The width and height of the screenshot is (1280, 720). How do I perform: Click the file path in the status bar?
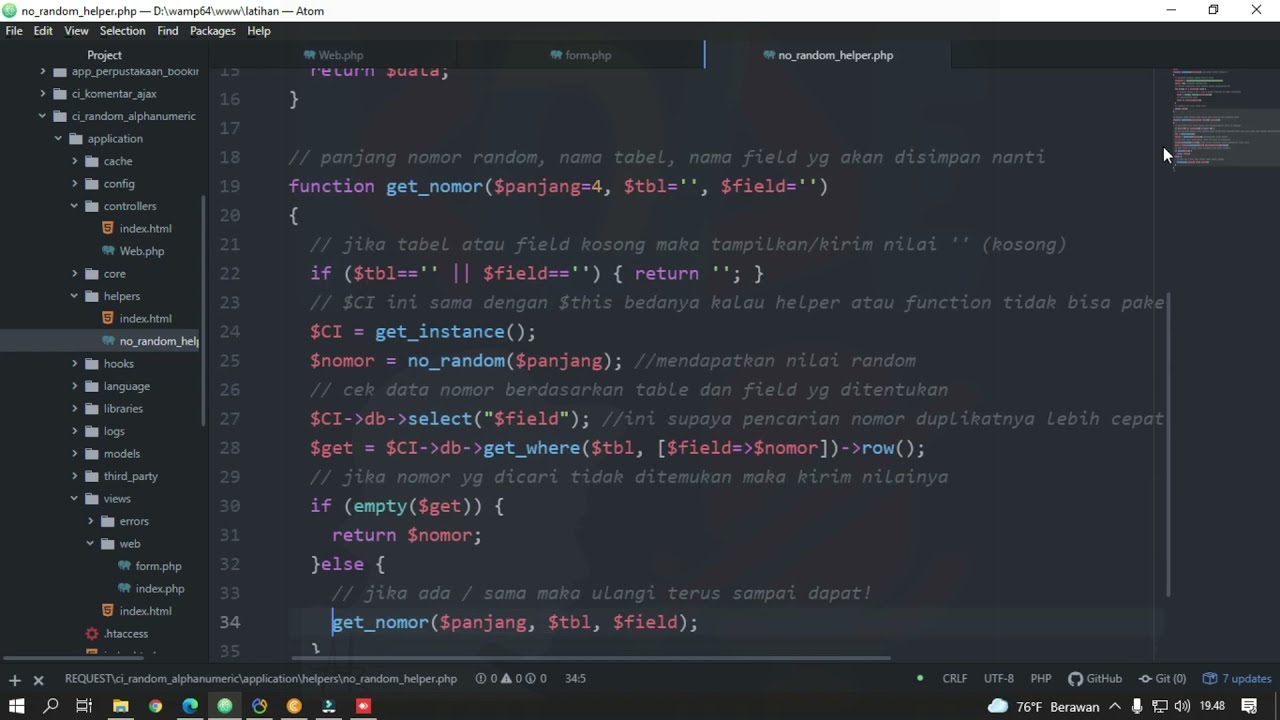pyautogui.click(x=261, y=678)
